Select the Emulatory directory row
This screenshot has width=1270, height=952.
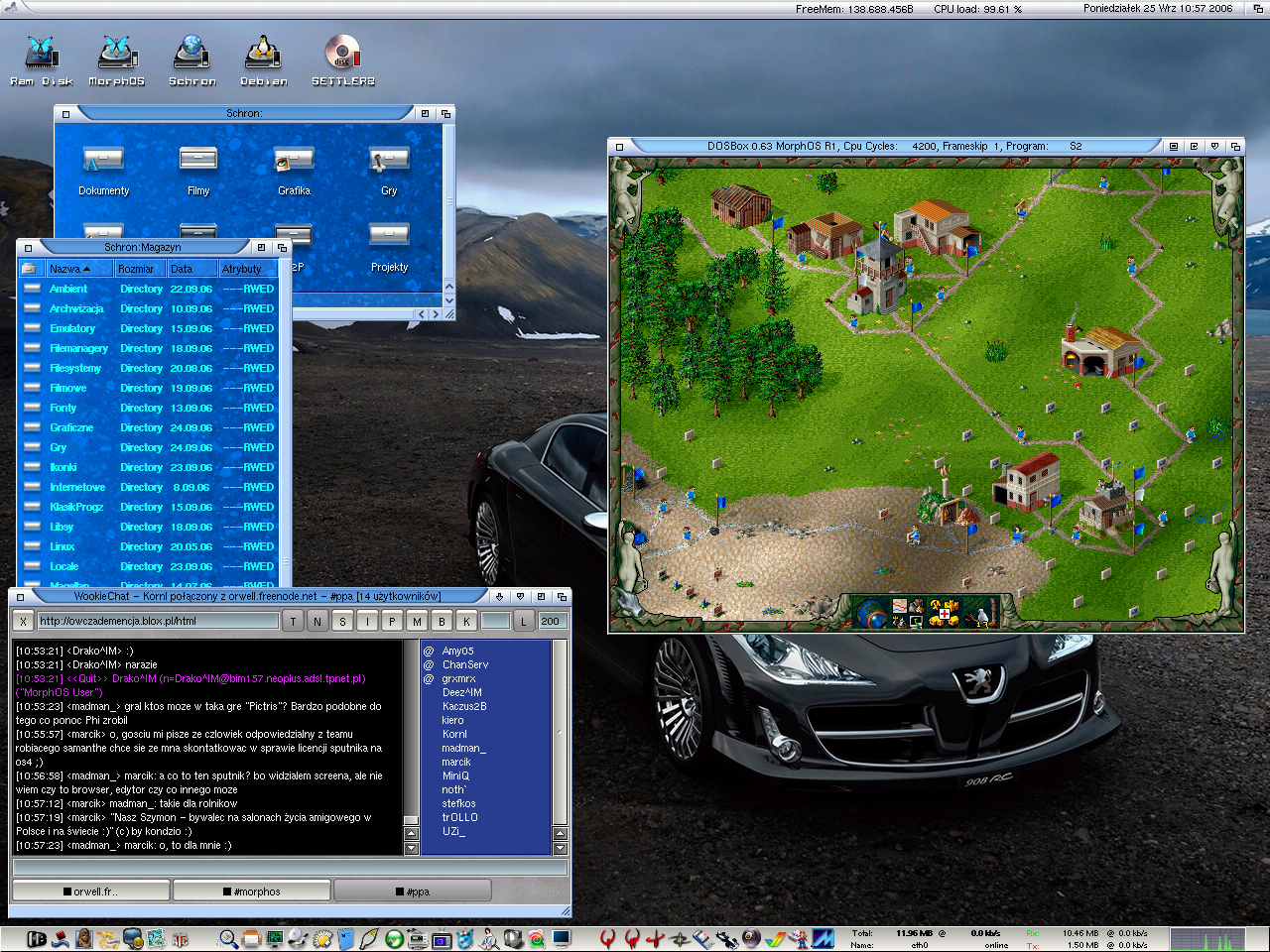point(149,328)
